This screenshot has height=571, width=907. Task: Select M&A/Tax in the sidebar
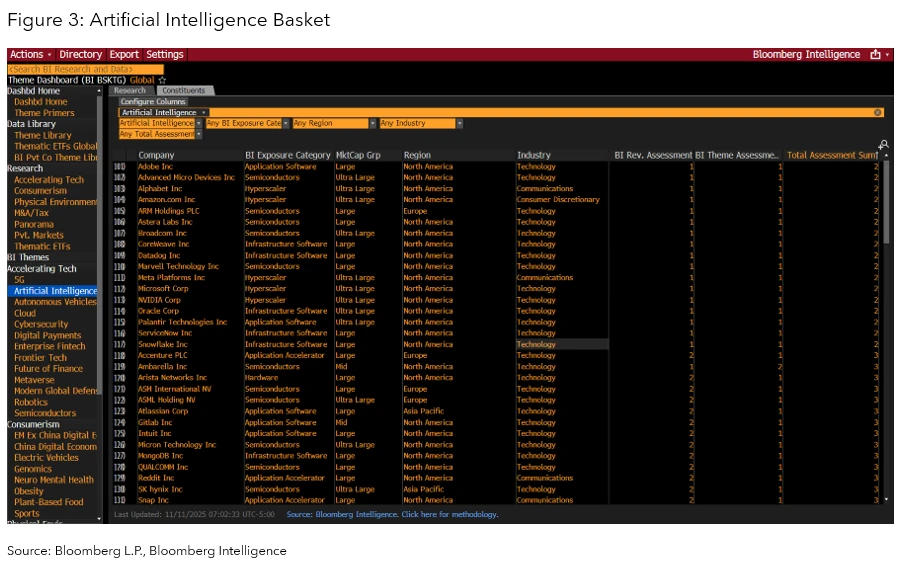[x=31, y=213]
